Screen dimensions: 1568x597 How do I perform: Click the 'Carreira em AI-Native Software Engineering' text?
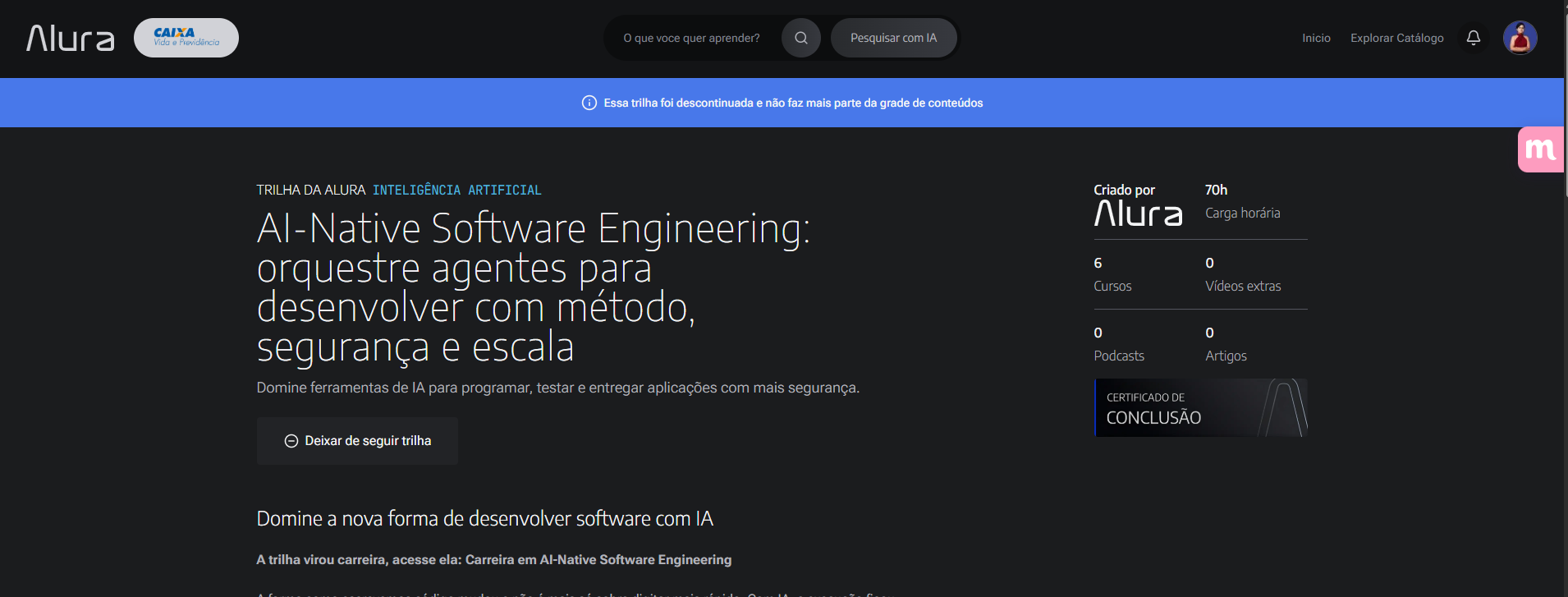598,559
